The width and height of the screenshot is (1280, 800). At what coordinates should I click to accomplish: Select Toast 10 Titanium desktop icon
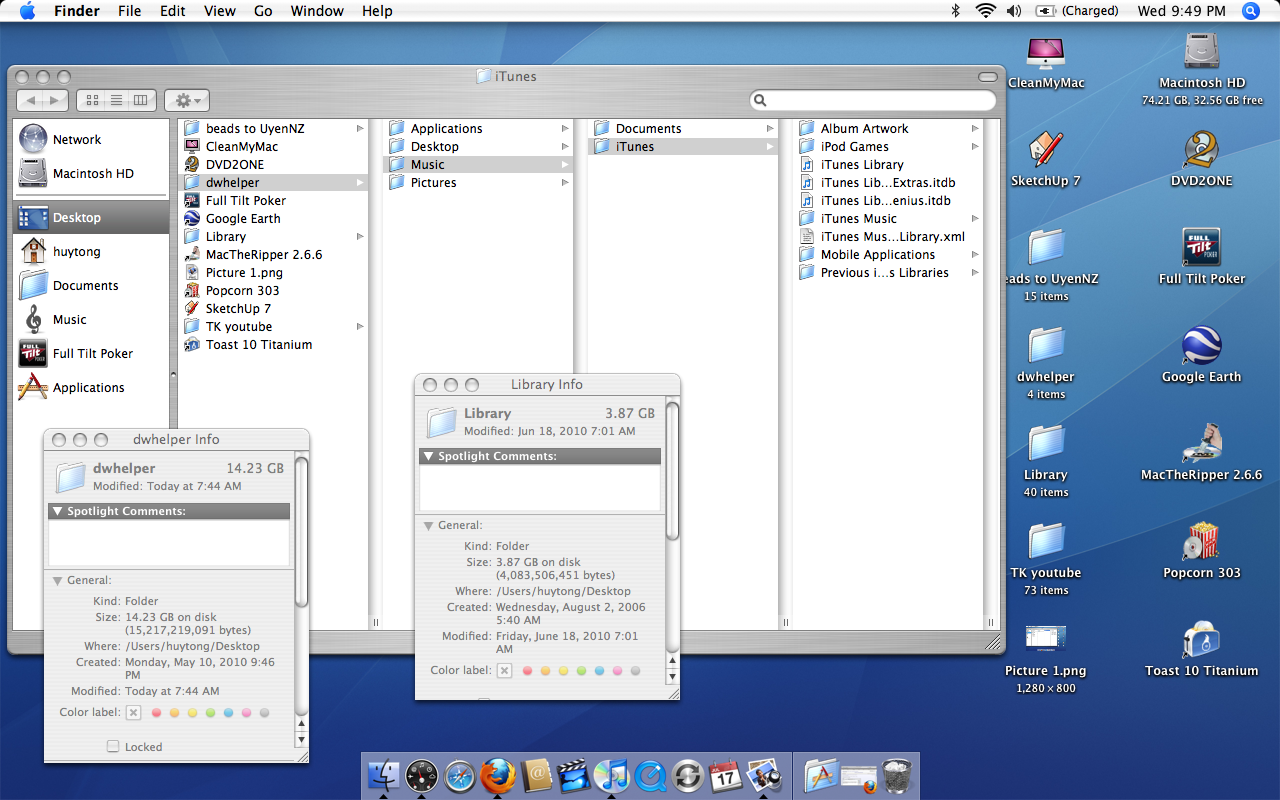pyautogui.click(x=1201, y=640)
